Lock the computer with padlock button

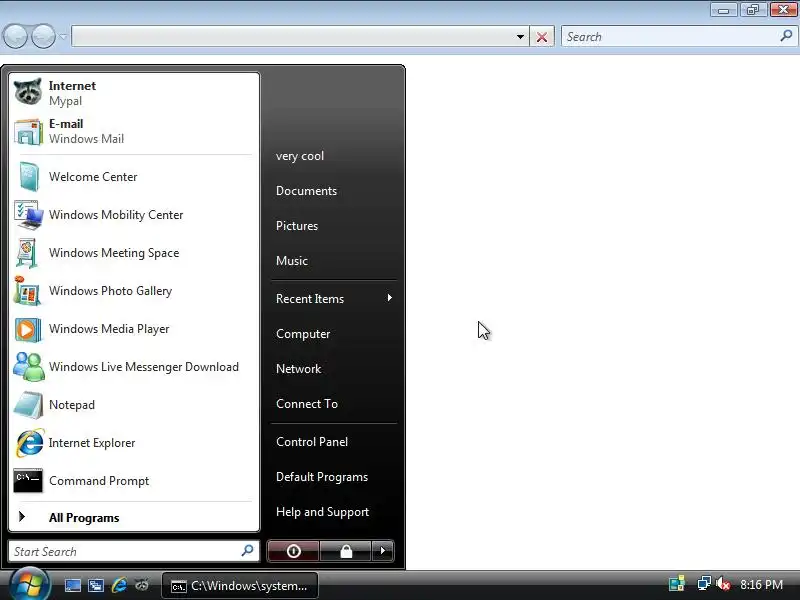[x=345, y=551]
